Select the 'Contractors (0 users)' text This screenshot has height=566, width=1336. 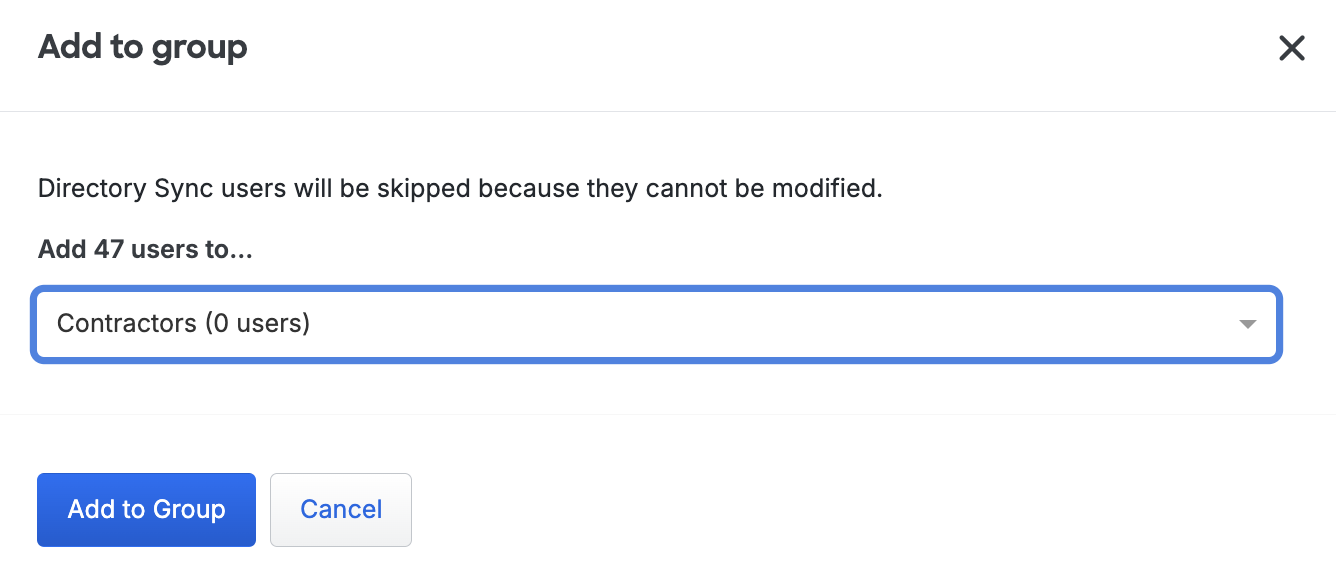tap(183, 324)
